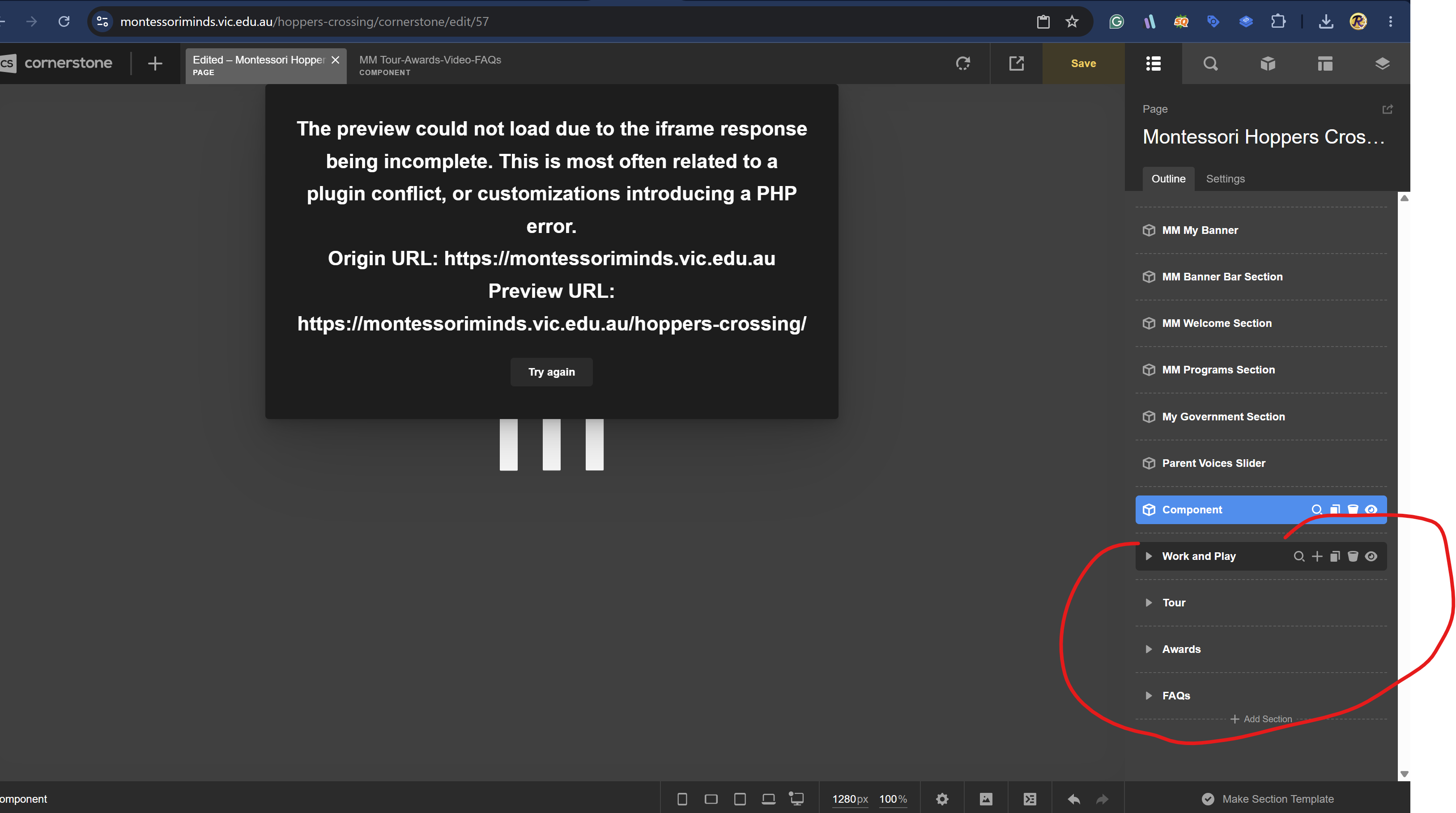Image resolution: width=1456 pixels, height=813 pixels.
Task: Open the MM Tour-Awards-Video-FAQs component tab
Action: tap(430, 65)
